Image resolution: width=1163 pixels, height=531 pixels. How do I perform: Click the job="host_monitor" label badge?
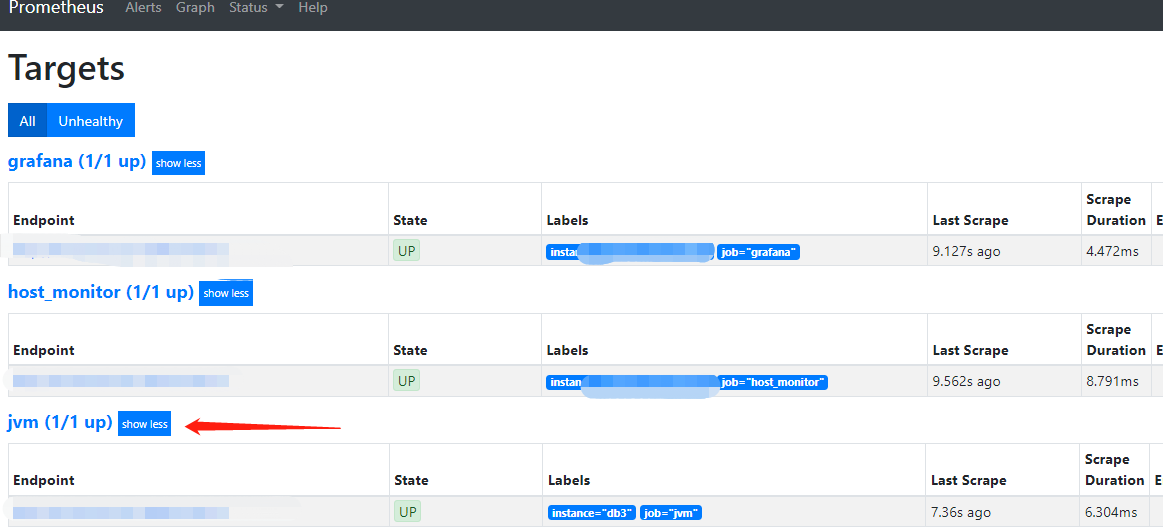pyautogui.click(x=772, y=383)
